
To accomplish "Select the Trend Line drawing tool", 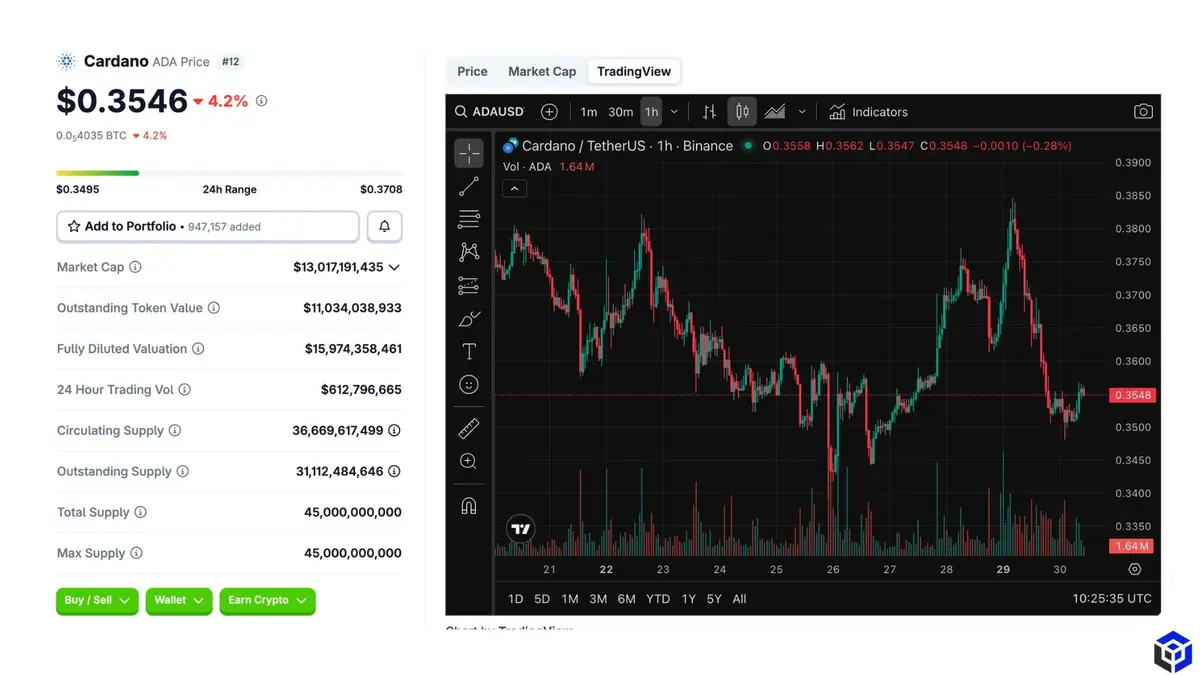I will [468, 186].
